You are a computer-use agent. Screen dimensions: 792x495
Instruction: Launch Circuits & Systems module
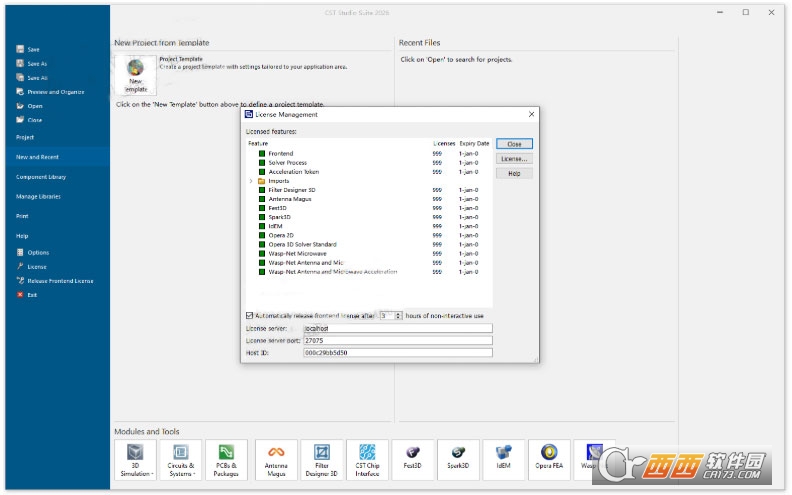coord(180,460)
